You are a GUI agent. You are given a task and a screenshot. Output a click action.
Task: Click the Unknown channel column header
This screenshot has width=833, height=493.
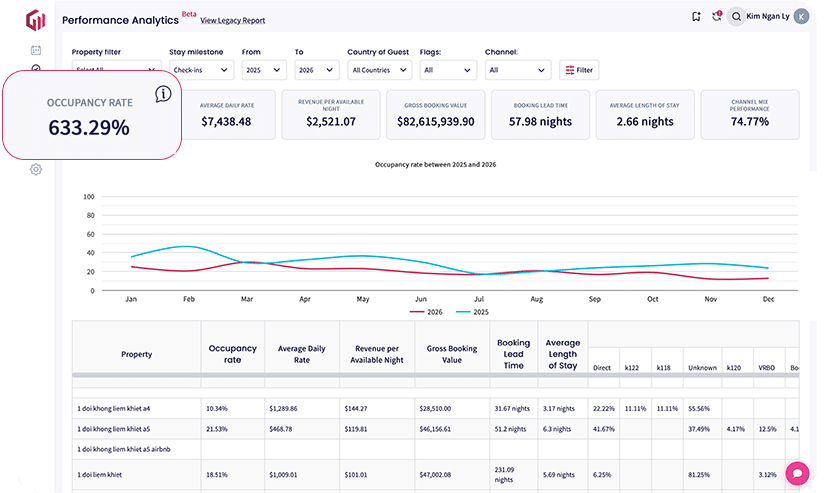[702, 368]
